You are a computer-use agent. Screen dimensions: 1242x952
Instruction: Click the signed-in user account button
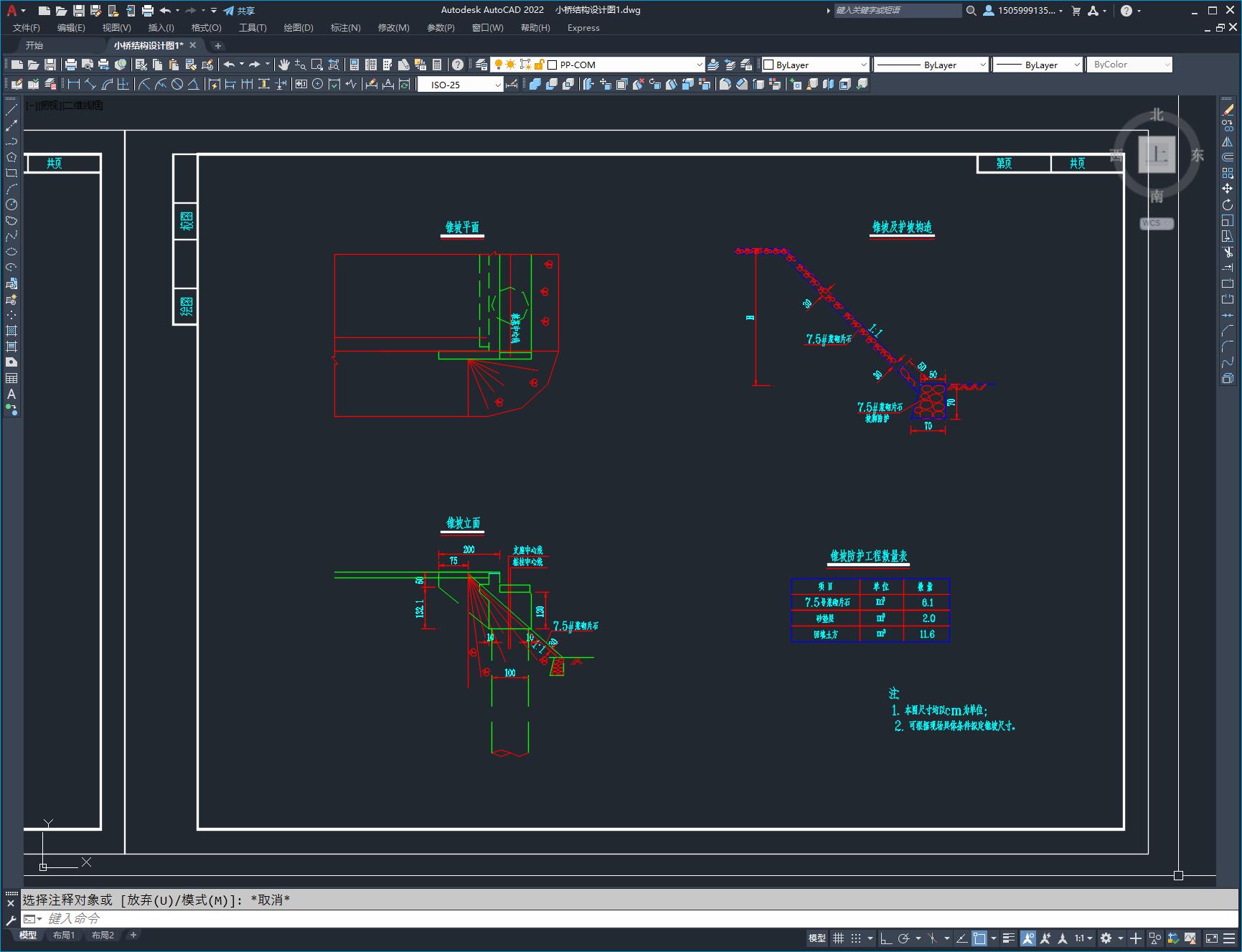point(1022,10)
